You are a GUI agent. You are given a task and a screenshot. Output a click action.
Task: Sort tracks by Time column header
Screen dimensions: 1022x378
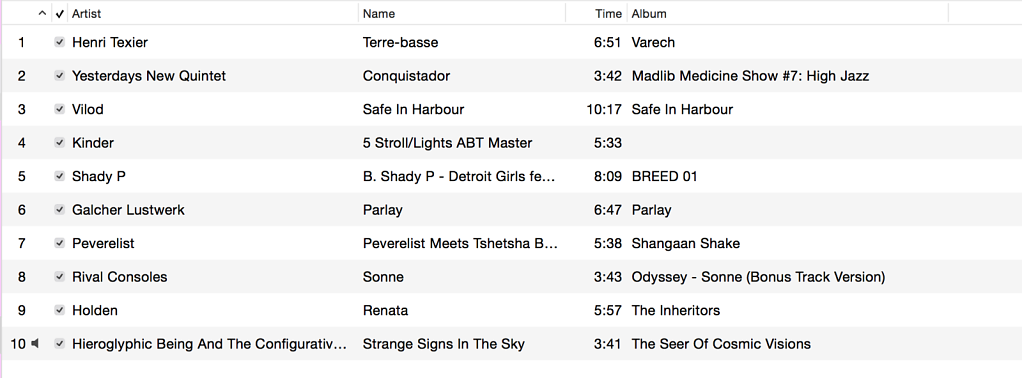click(608, 14)
